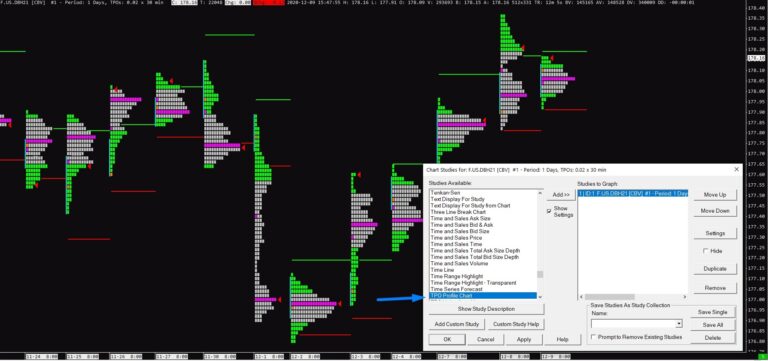Click Show Study Description button
768x361 pixels.
pyautogui.click(x=486, y=309)
